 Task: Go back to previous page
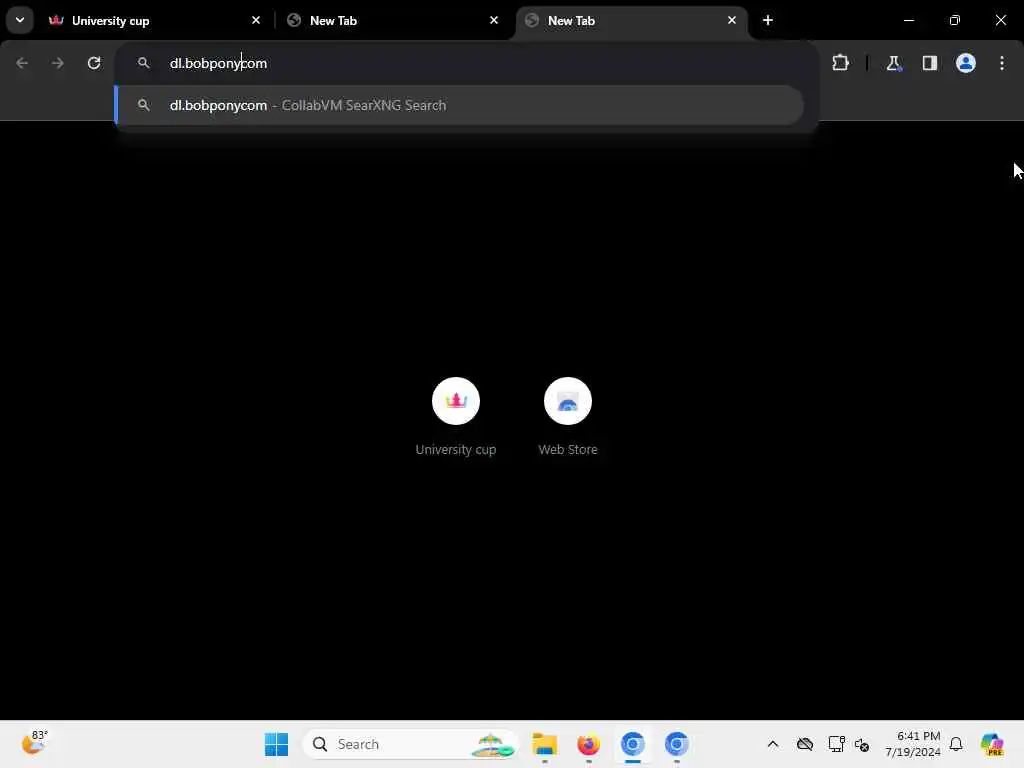click(x=22, y=63)
